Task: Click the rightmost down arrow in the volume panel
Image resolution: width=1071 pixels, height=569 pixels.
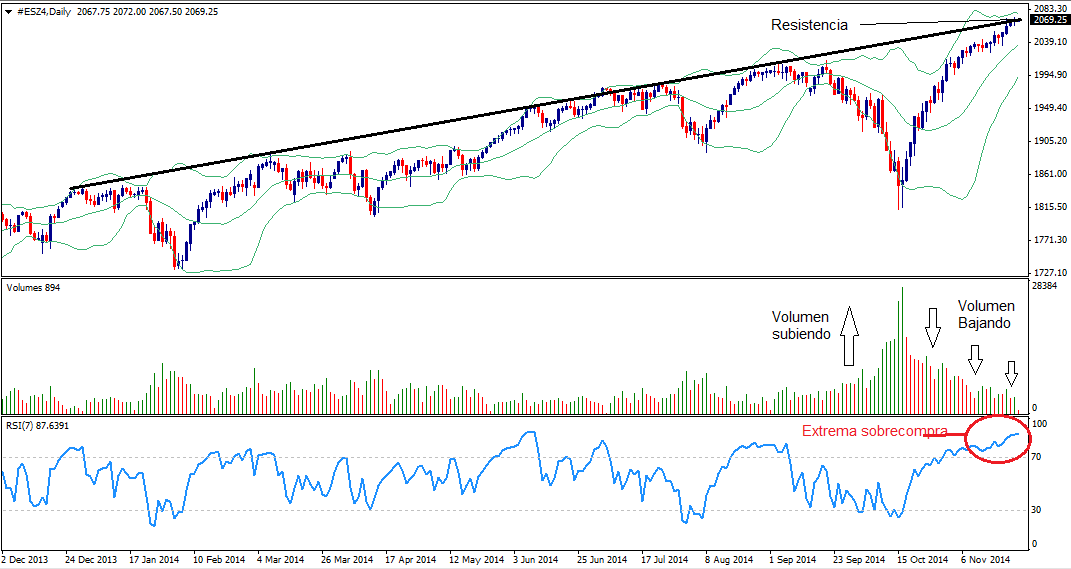Action: click(x=1012, y=373)
